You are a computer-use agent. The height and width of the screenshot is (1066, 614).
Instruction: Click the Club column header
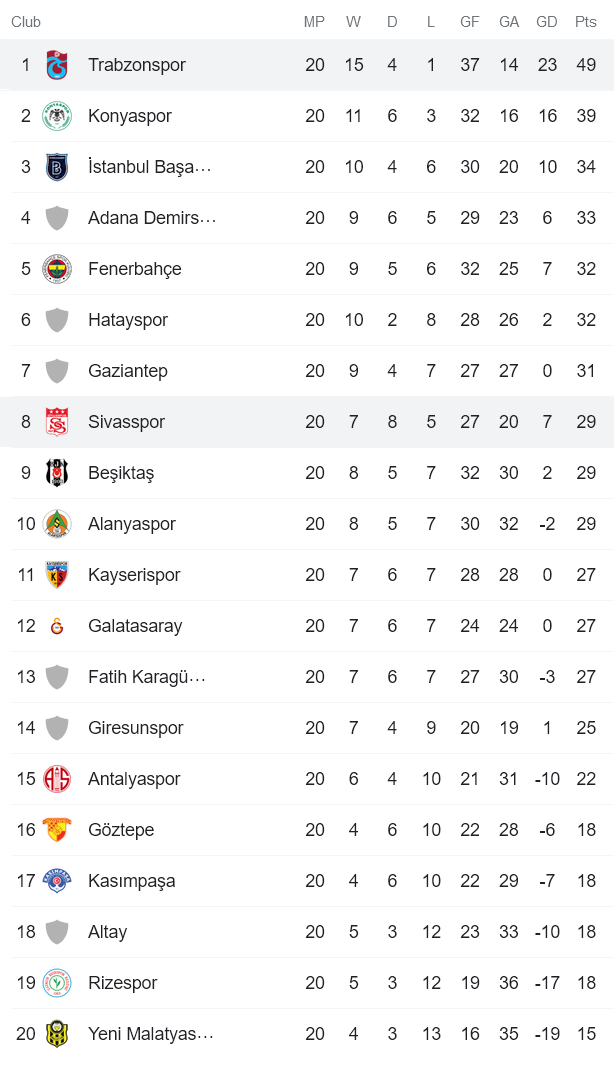tap(26, 20)
